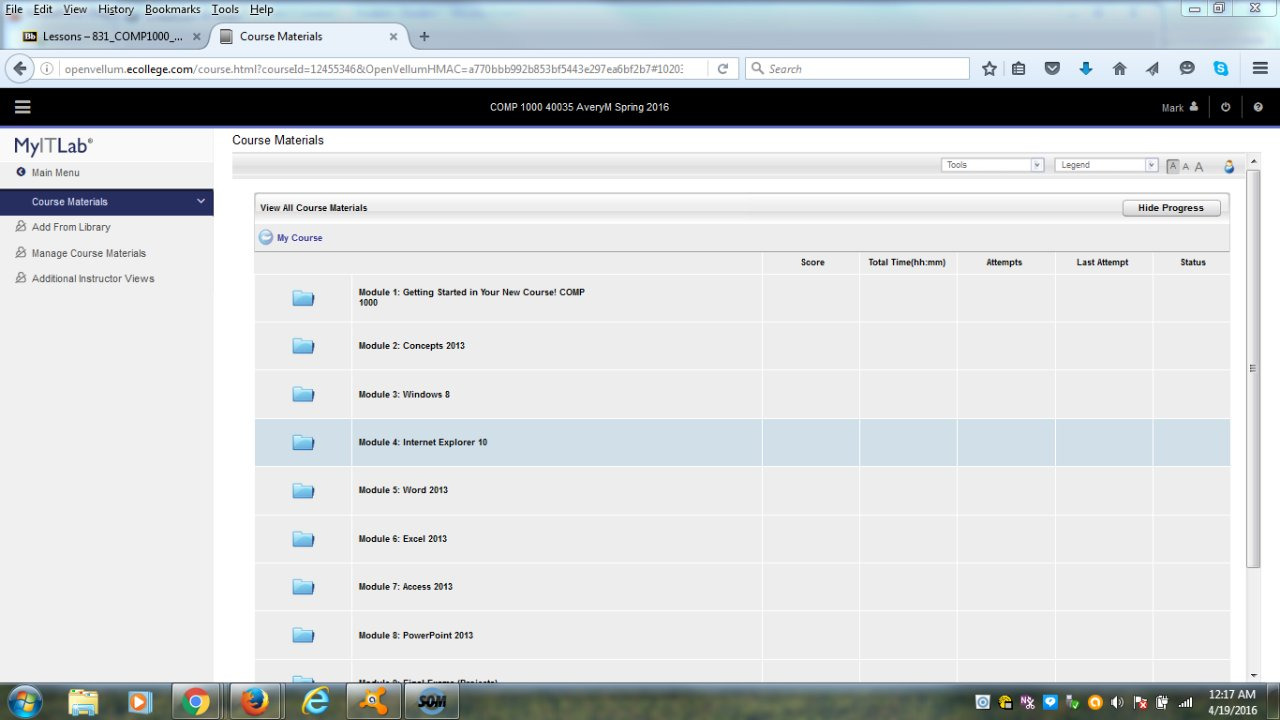This screenshot has width=1280, height=720.
Task: Collapse the Course Materials sidebar chevron
Action: point(201,201)
